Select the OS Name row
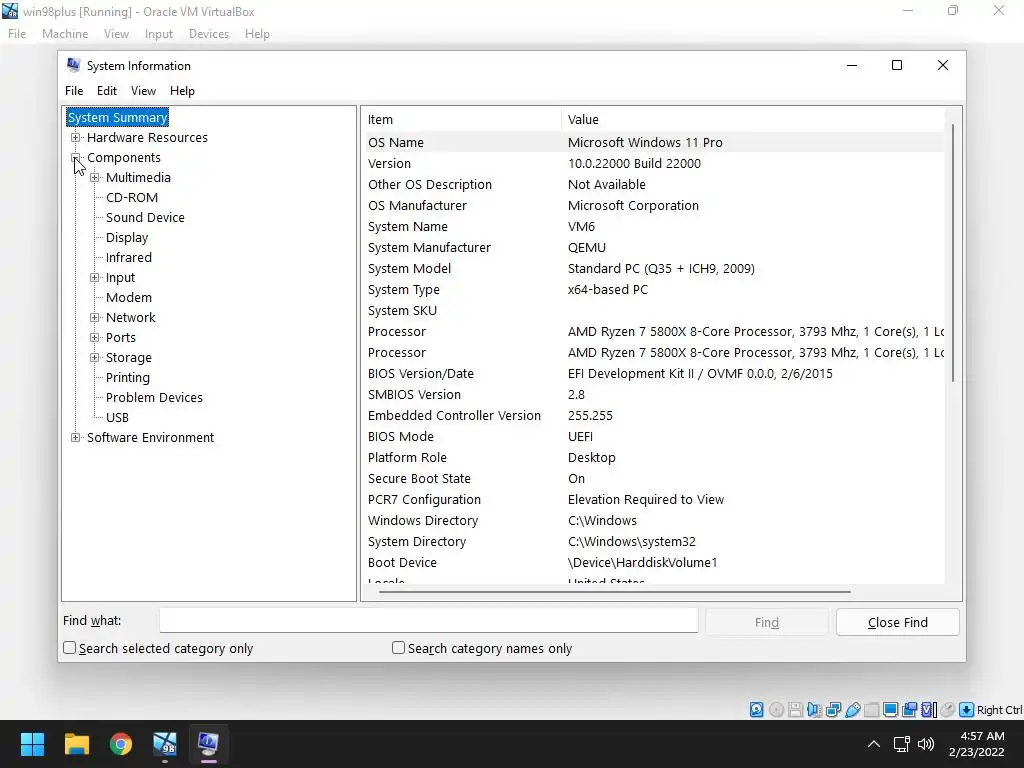This screenshot has width=1024, height=768. pyautogui.click(x=653, y=142)
